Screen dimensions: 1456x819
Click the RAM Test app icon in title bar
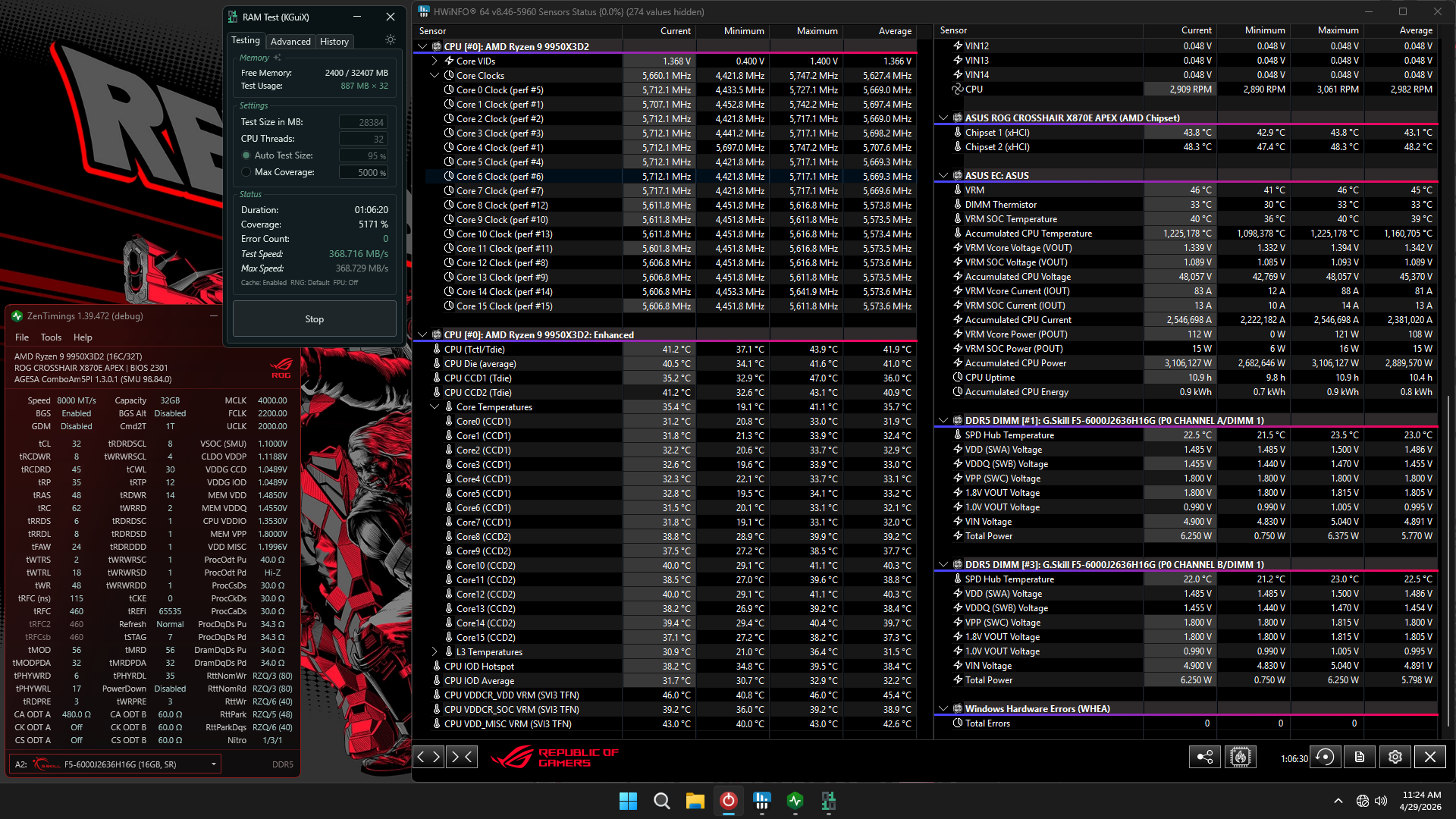pos(233,17)
